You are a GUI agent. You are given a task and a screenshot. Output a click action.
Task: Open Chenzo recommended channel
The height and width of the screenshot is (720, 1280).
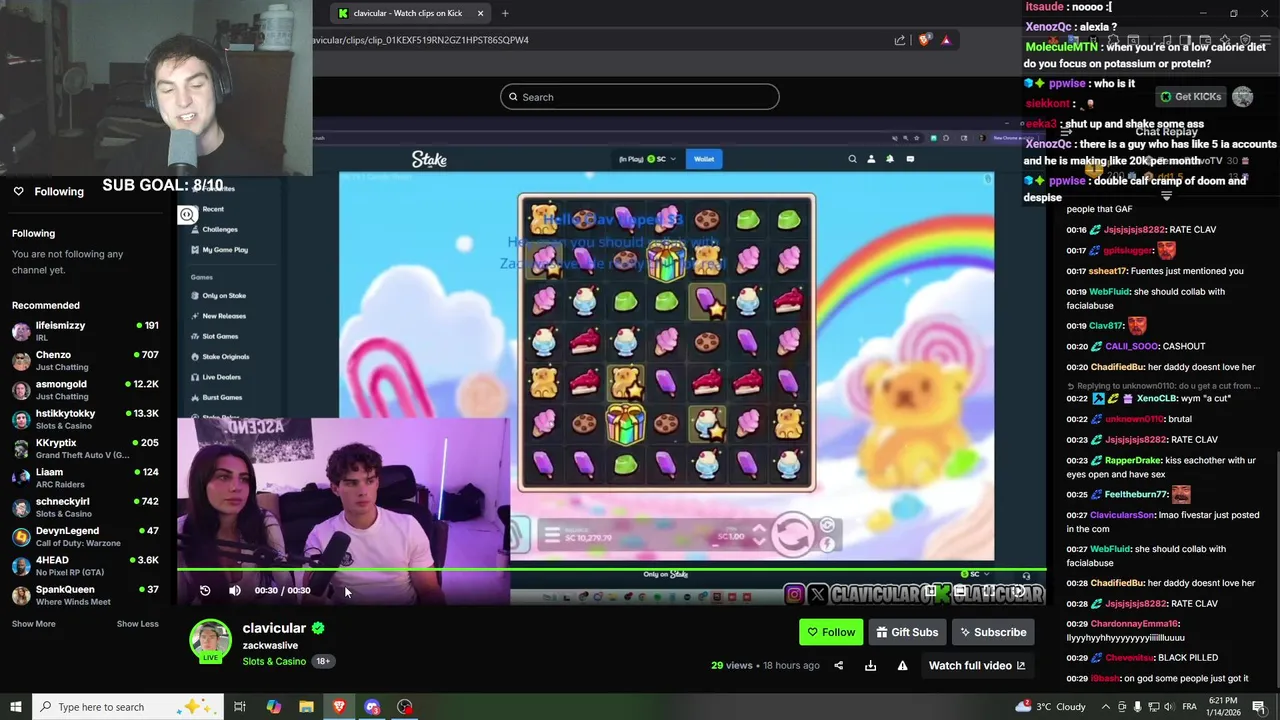click(x=85, y=360)
